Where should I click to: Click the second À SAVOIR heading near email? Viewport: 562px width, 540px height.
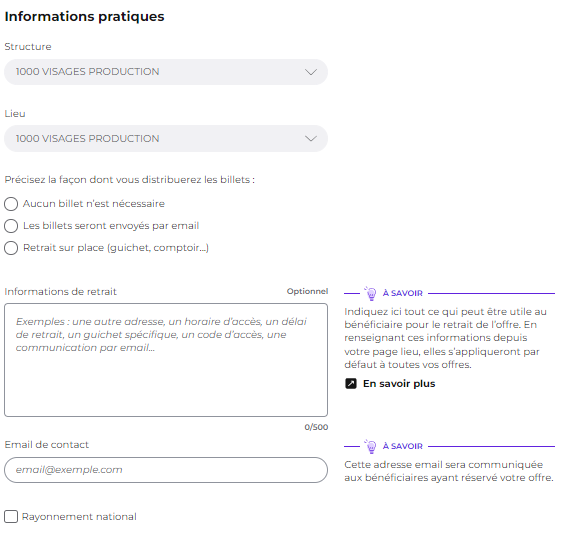[x=403, y=446]
